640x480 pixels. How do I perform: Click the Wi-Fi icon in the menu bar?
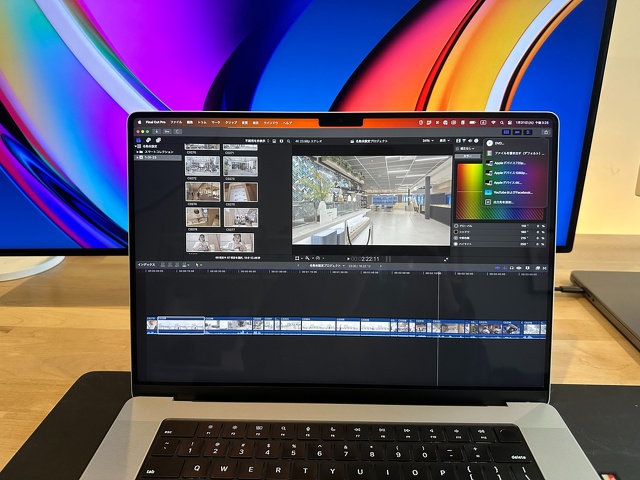pyautogui.click(x=493, y=122)
